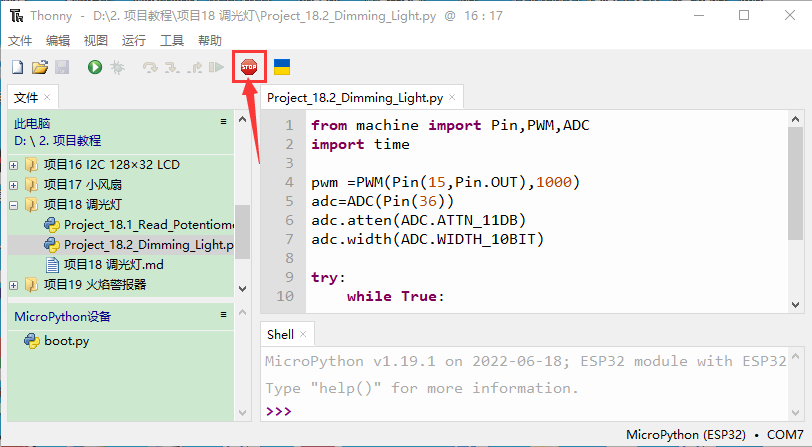This screenshot has height=447, width=812.
Task: Click the red Stop/Restart backend icon
Action: tap(248, 67)
